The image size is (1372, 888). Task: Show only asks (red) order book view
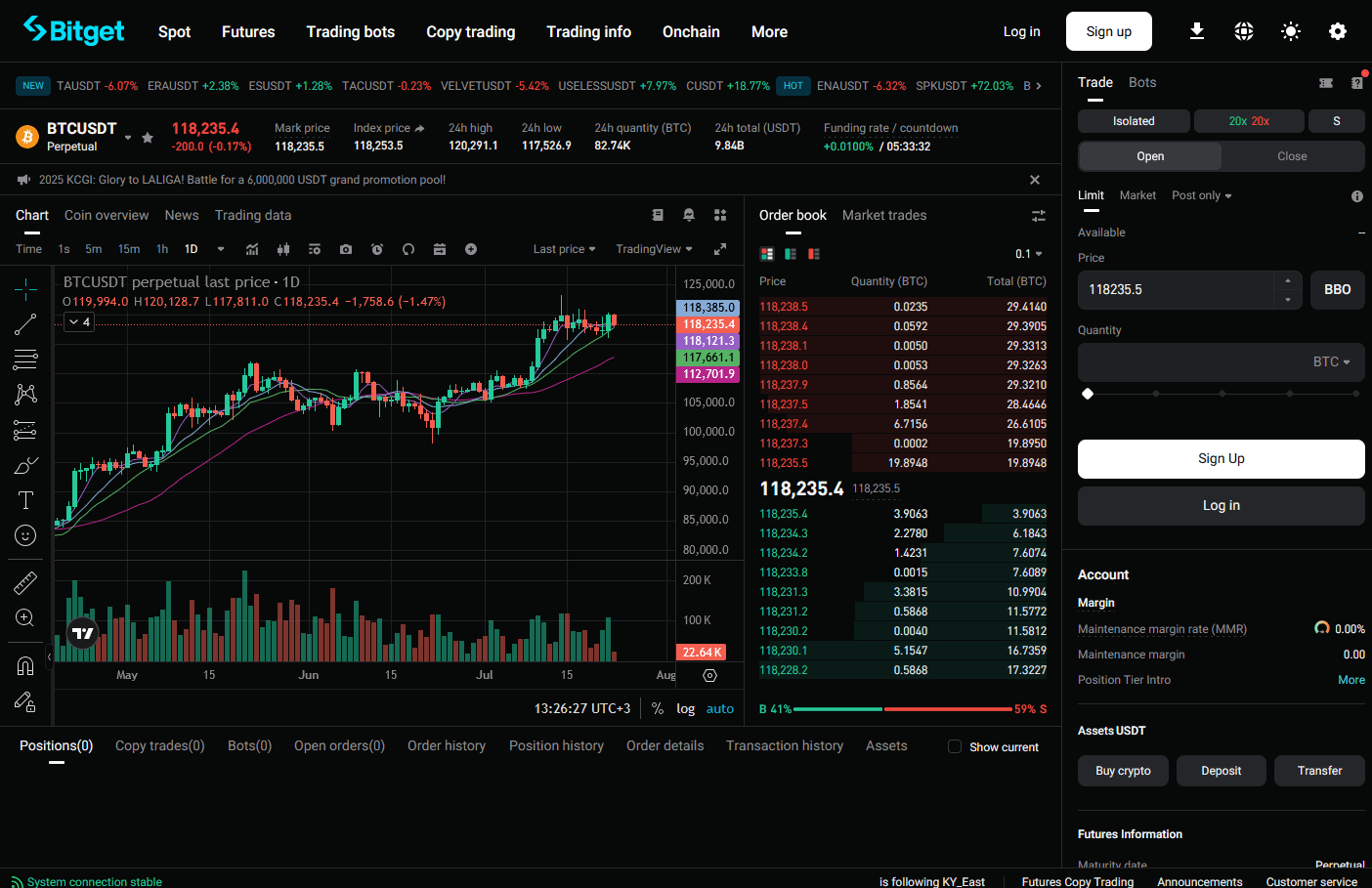click(x=814, y=254)
